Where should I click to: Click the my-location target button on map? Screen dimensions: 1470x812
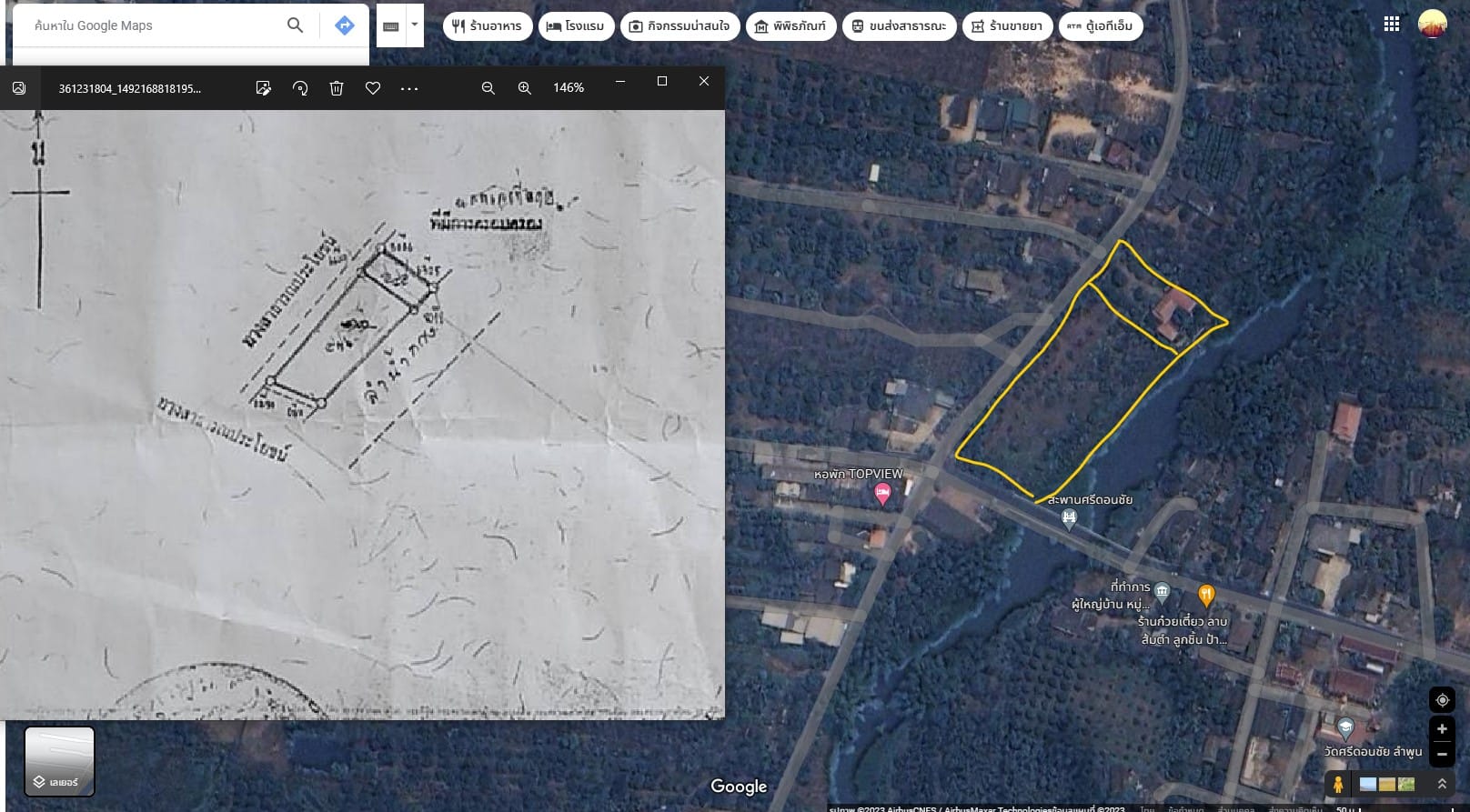click(x=1442, y=700)
